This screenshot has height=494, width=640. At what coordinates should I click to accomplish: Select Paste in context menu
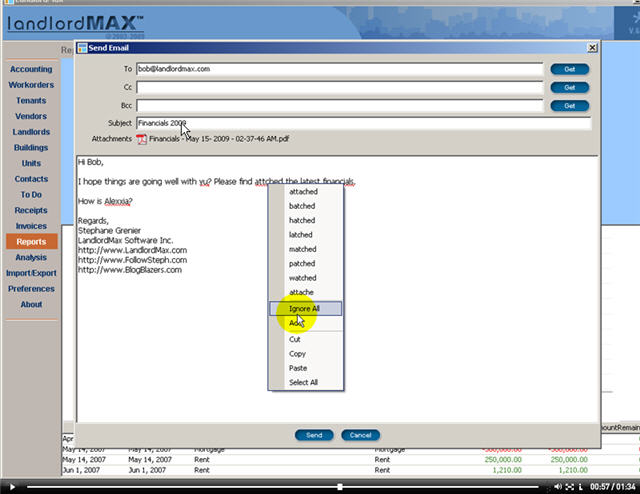306,368
